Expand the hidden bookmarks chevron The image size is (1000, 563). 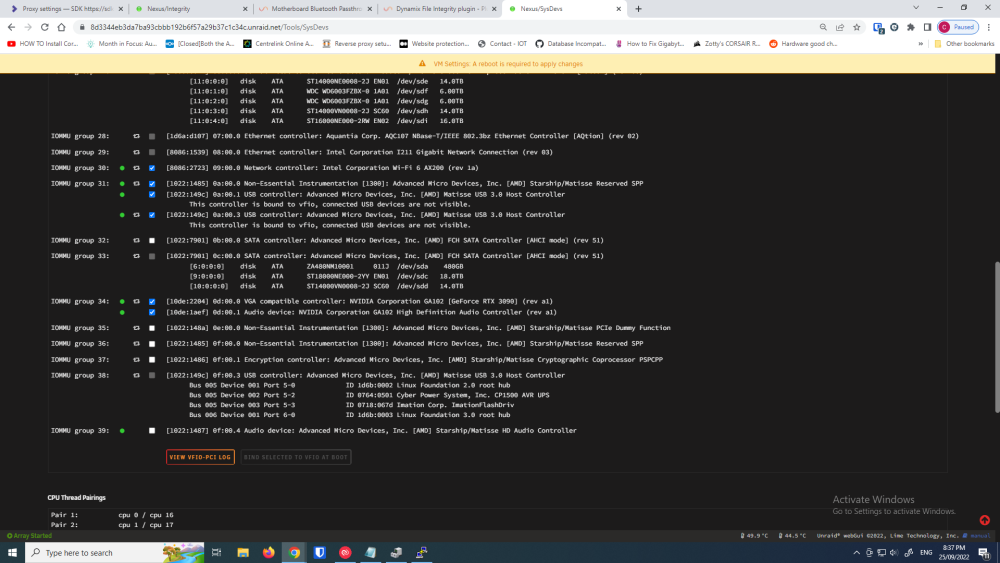[x=920, y=44]
